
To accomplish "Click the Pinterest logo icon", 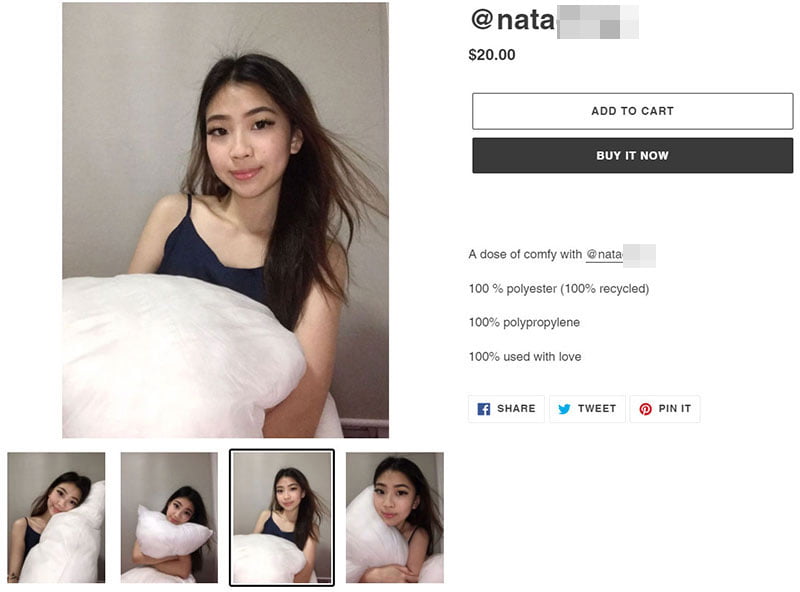I will [x=645, y=409].
